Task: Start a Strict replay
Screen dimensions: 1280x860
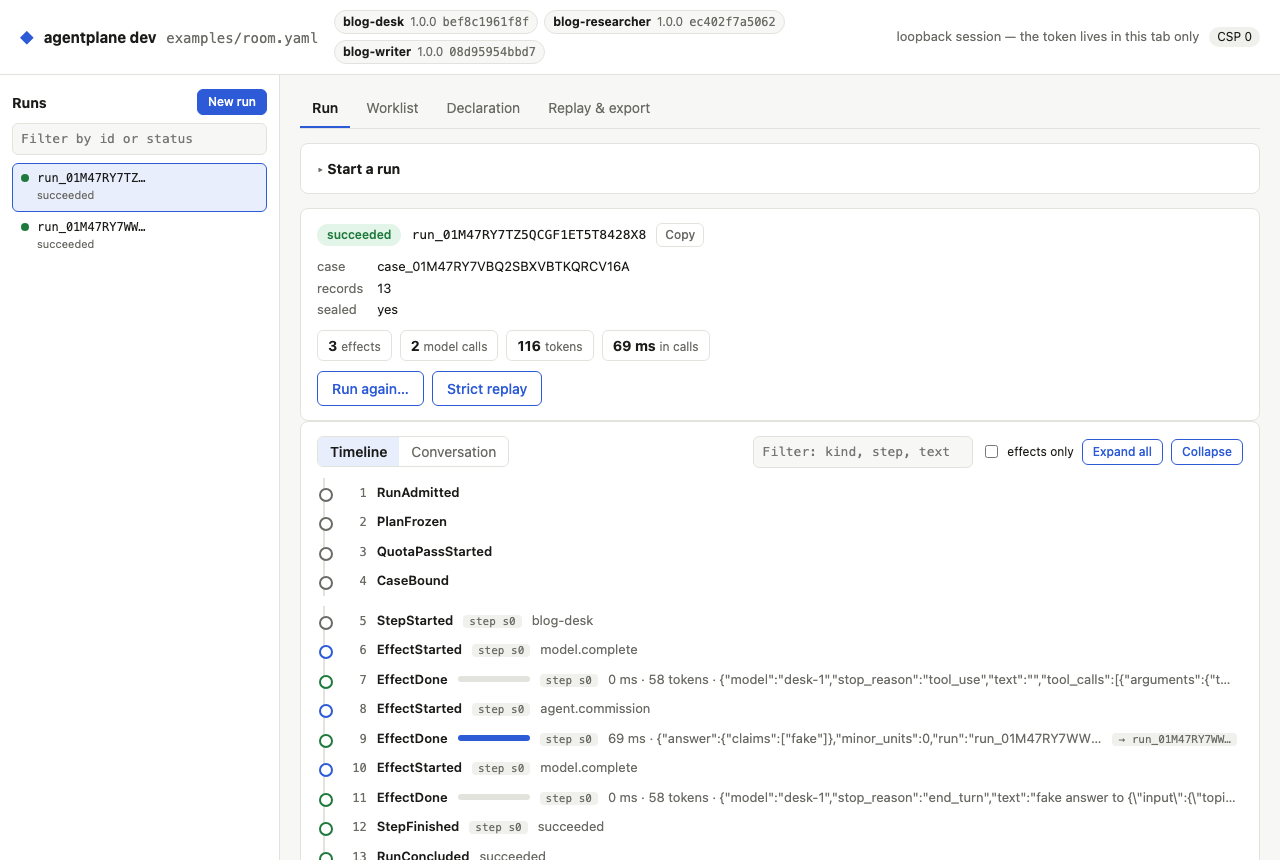Action: point(487,389)
